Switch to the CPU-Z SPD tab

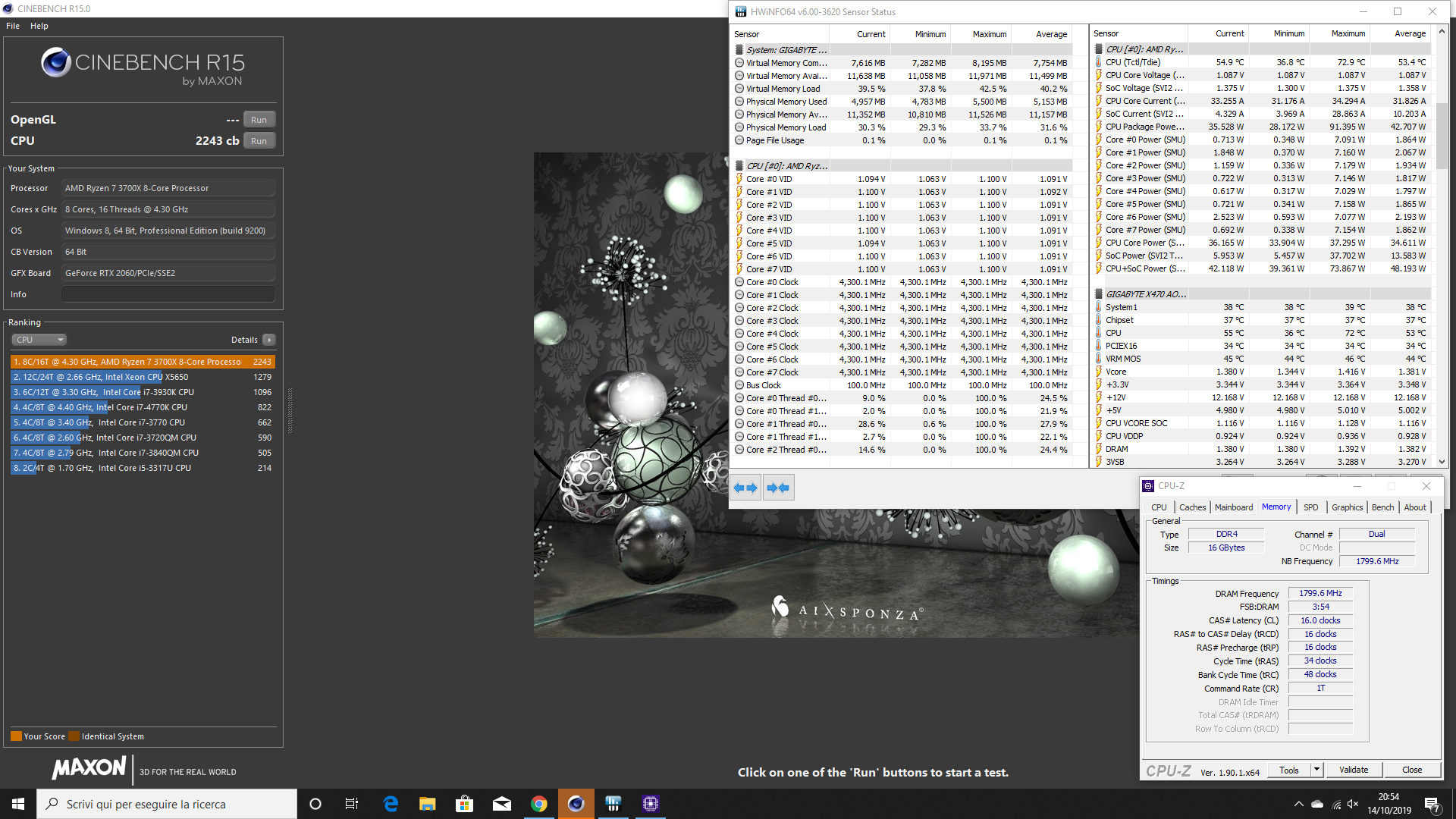pyautogui.click(x=1310, y=507)
